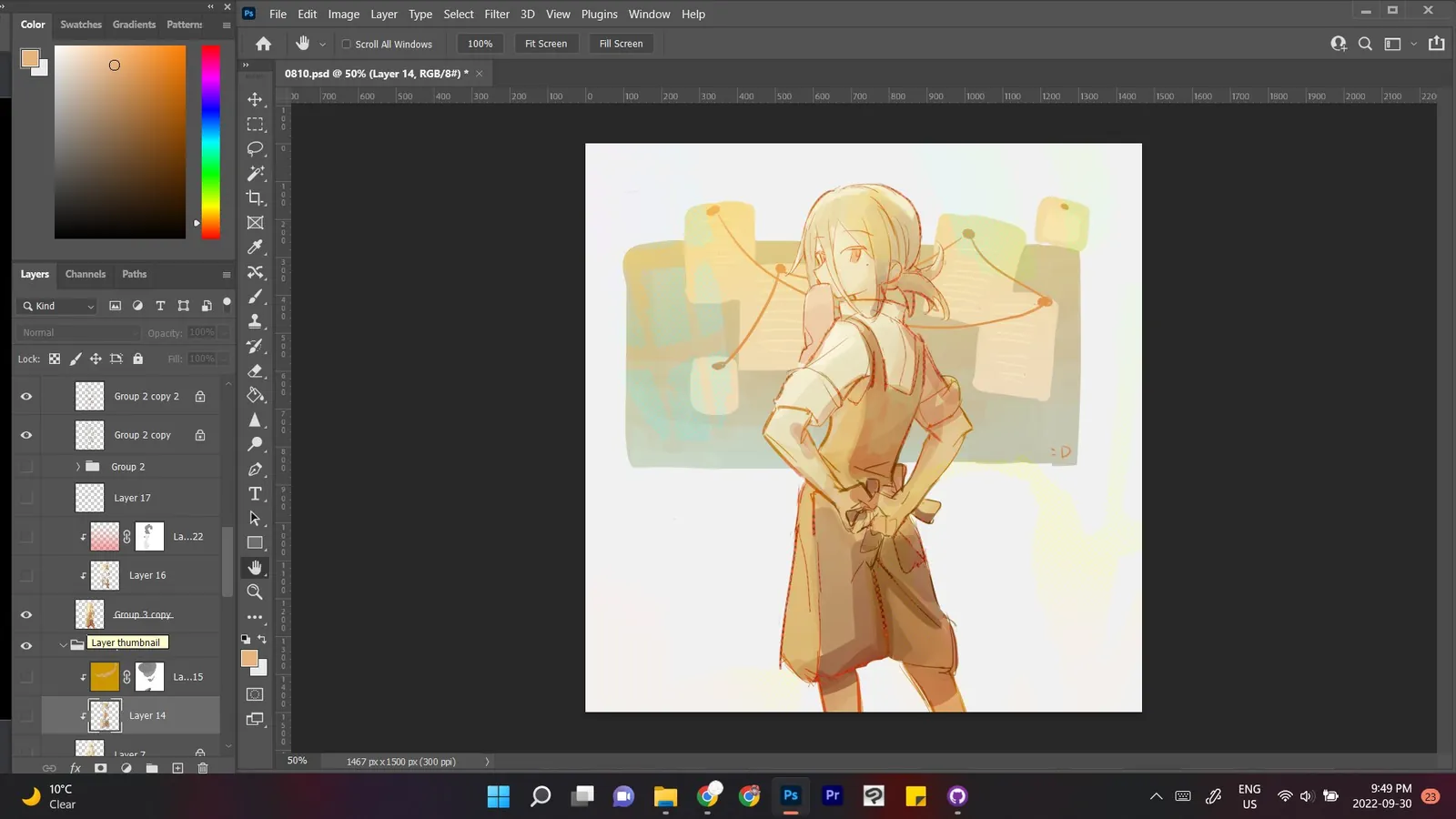Select the Eyedropper tool

(x=255, y=247)
